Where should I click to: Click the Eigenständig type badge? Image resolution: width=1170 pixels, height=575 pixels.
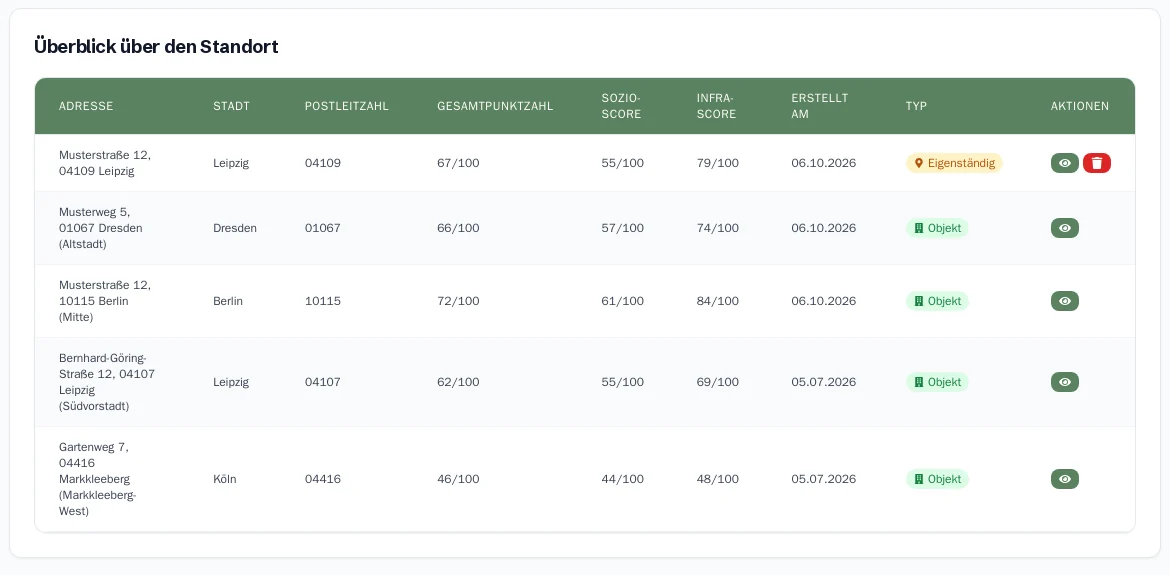coord(954,163)
